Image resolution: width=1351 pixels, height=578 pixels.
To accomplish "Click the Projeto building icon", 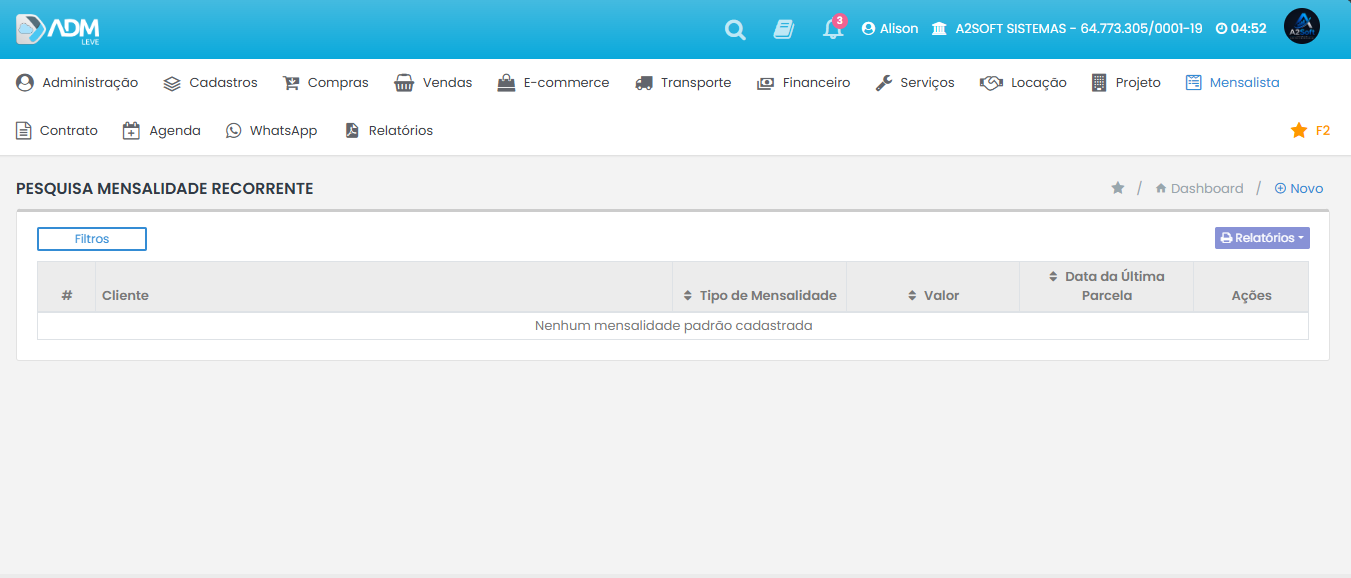I will coord(1099,82).
